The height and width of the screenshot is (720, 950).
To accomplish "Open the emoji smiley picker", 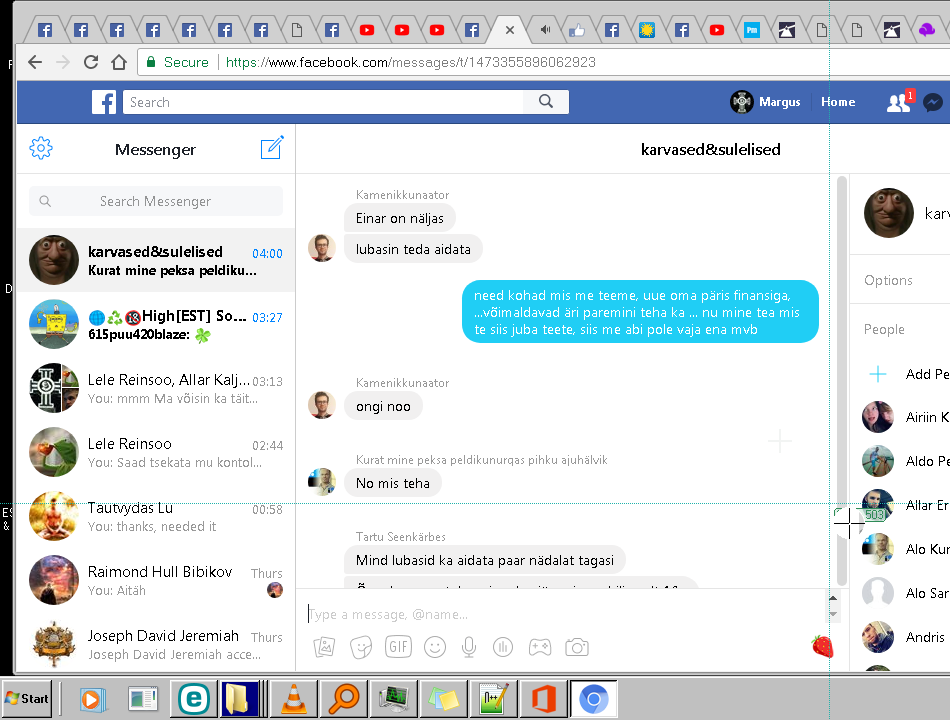I will [x=435, y=647].
